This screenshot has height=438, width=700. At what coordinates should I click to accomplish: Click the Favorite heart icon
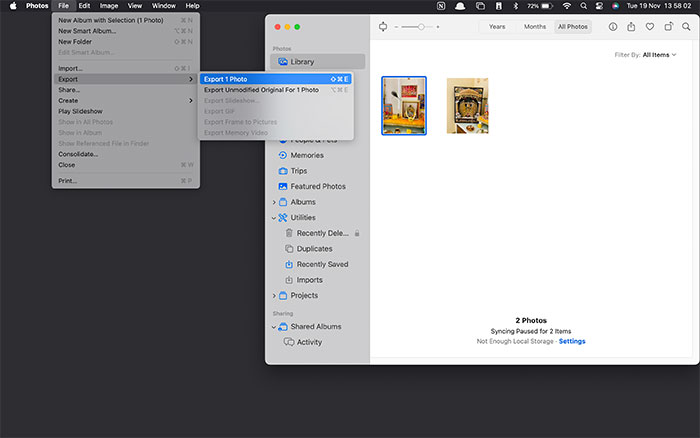pos(650,27)
